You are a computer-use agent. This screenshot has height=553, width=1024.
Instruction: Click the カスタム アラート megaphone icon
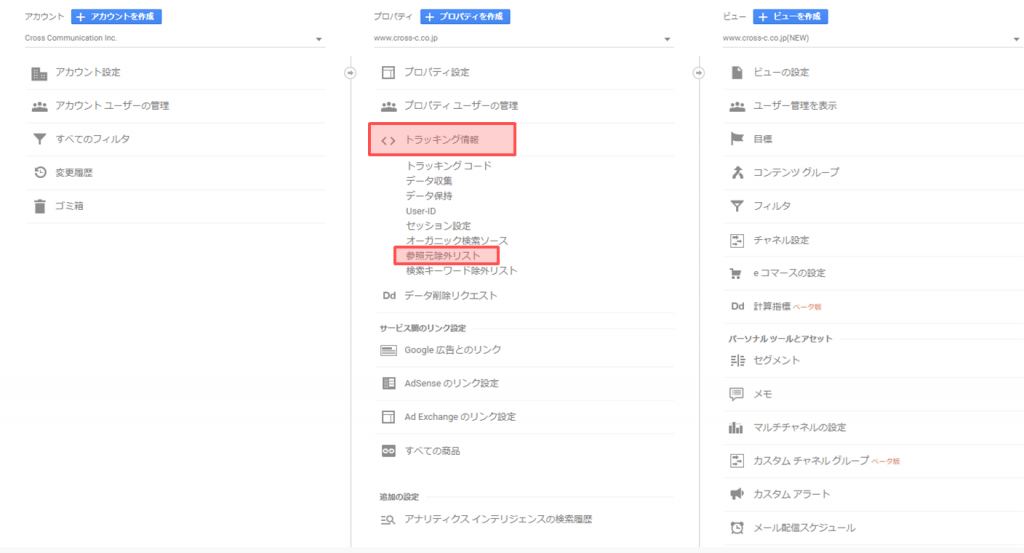[x=737, y=494]
